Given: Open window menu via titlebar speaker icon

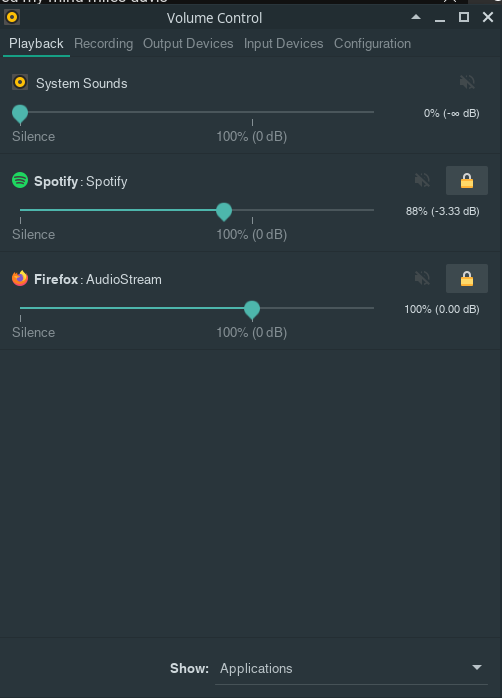Looking at the screenshot, I should point(12,17).
